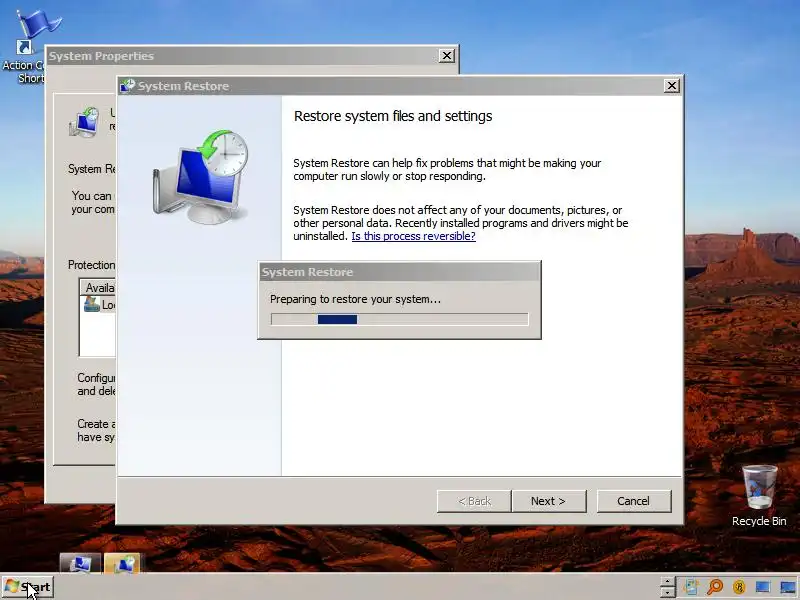The width and height of the screenshot is (800, 600).
Task: Click the Next button in System Restore
Action: 549,501
